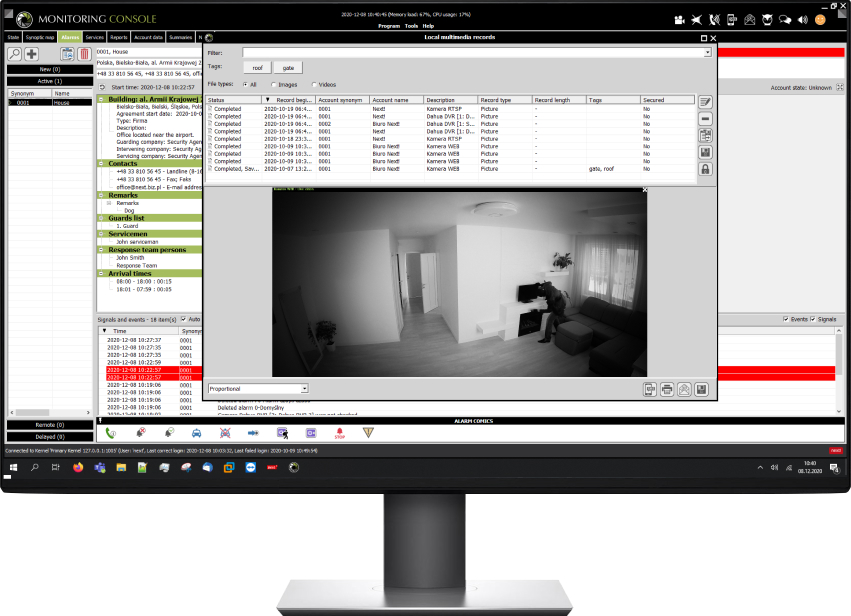Click the Active (1) alarms button
This screenshot has height=616, width=851.
50,81
